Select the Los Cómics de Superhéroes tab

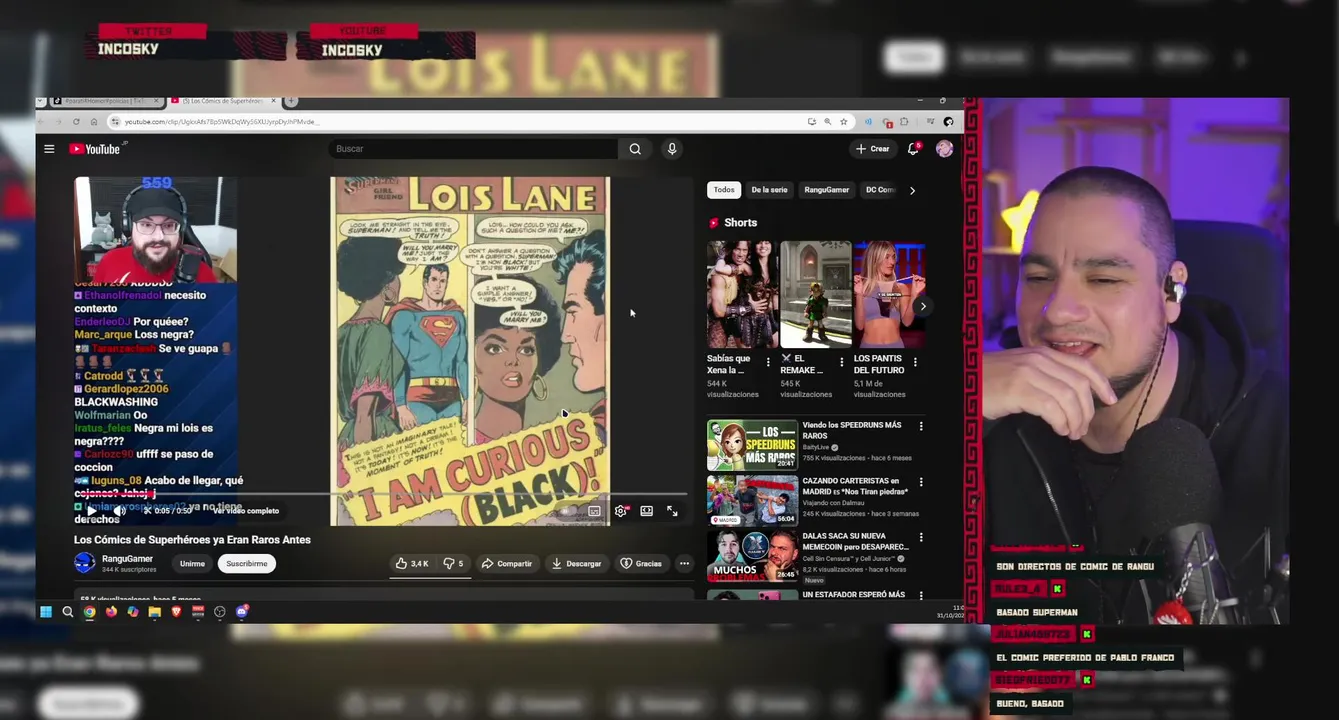click(x=224, y=101)
